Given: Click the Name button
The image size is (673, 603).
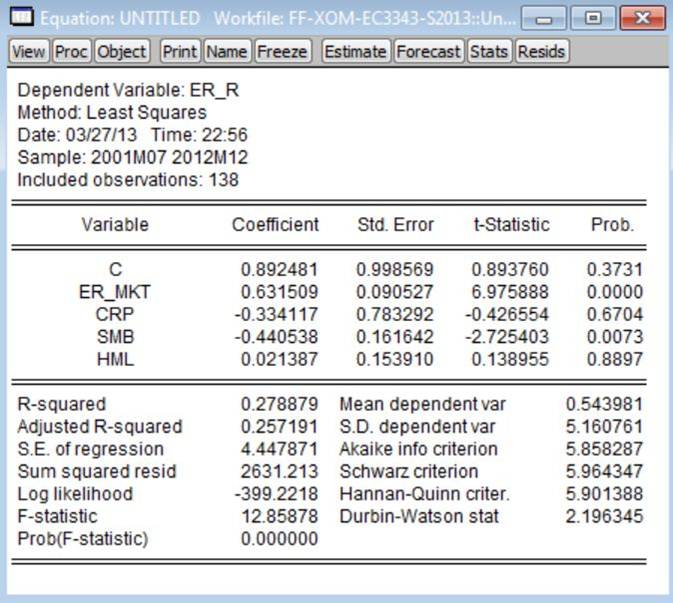Looking at the screenshot, I should pyautogui.click(x=227, y=52).
